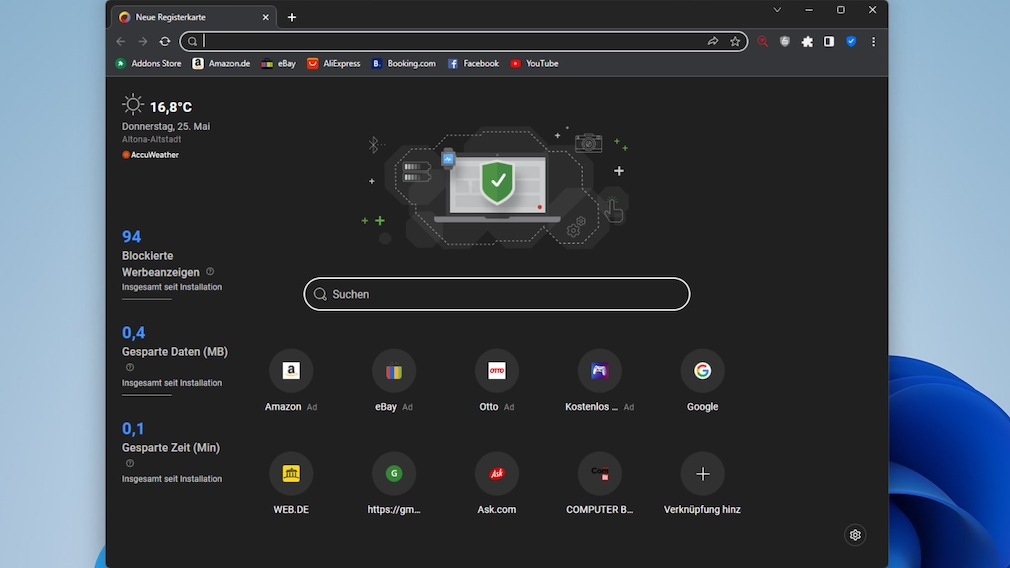Click the bookmark star icon in address bar

click(x=735, y=41)
